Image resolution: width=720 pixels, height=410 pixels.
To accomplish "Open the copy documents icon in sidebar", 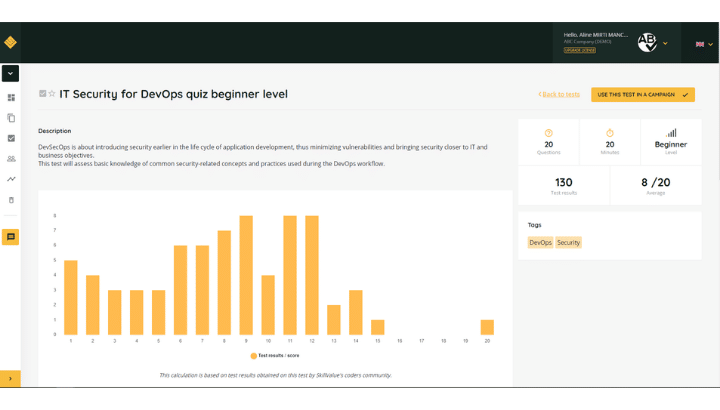I will pos(11,118).
